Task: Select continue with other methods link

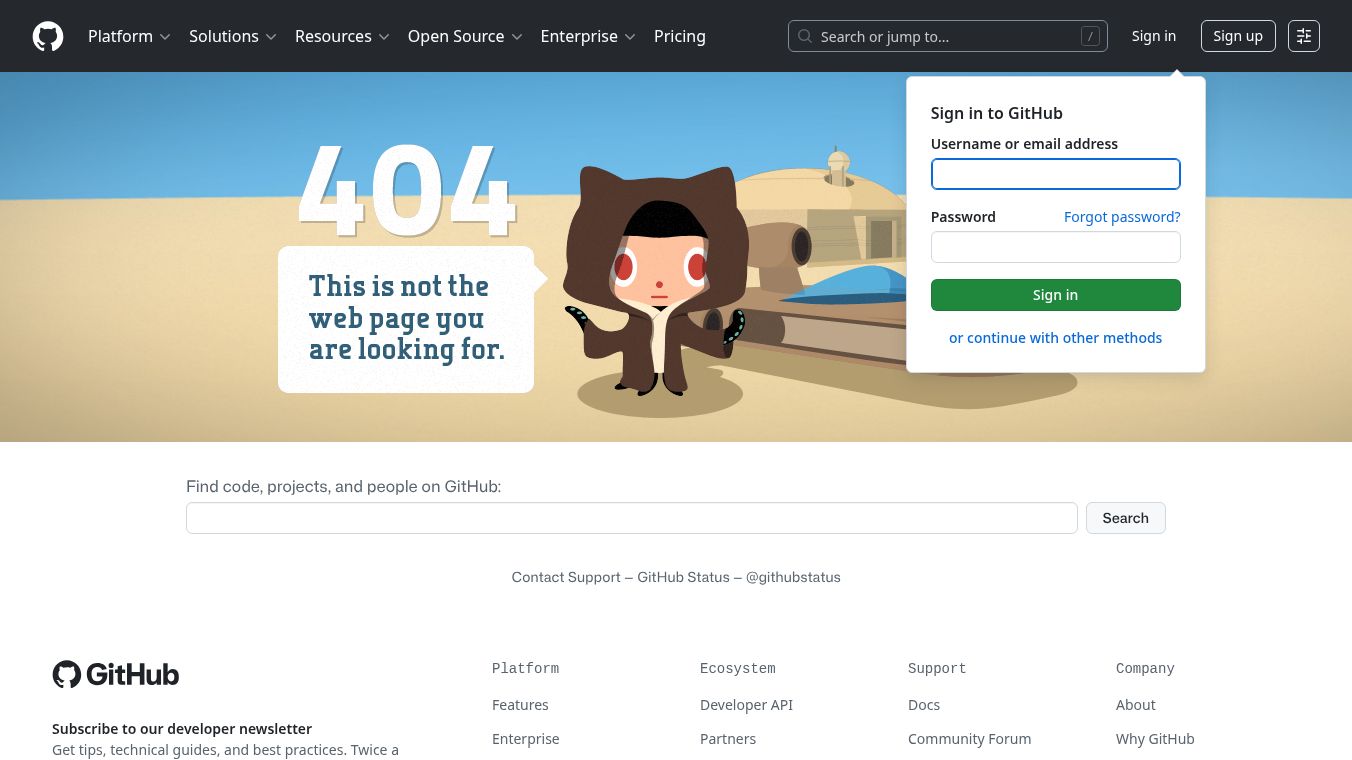Action: tap(1055, 338)
